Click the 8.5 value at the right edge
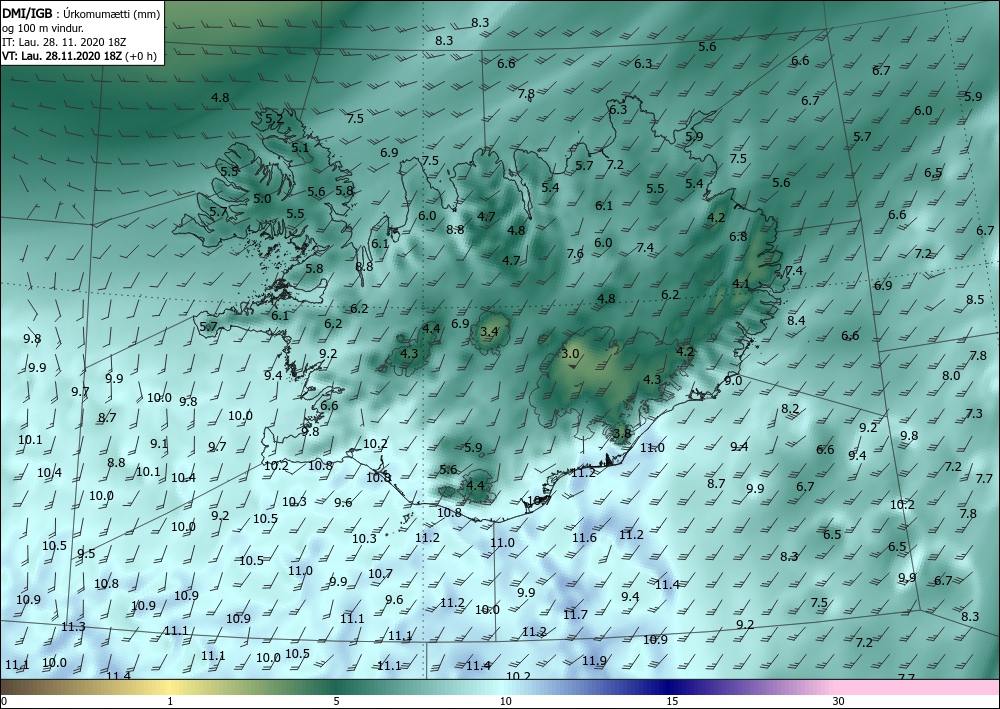The width and height of the screenshot is (1000, 709). 975,299
